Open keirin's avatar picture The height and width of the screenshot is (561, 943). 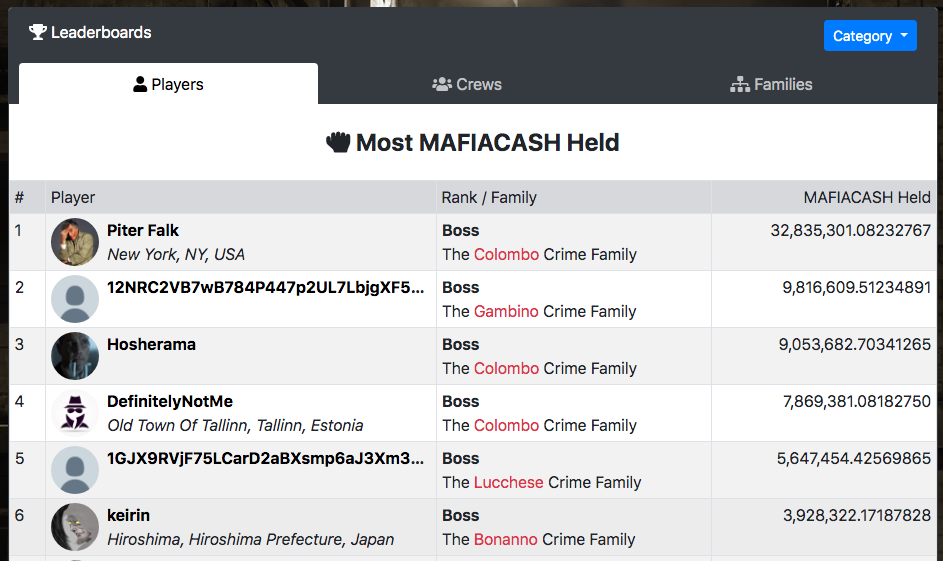click(x=75, y=527)
